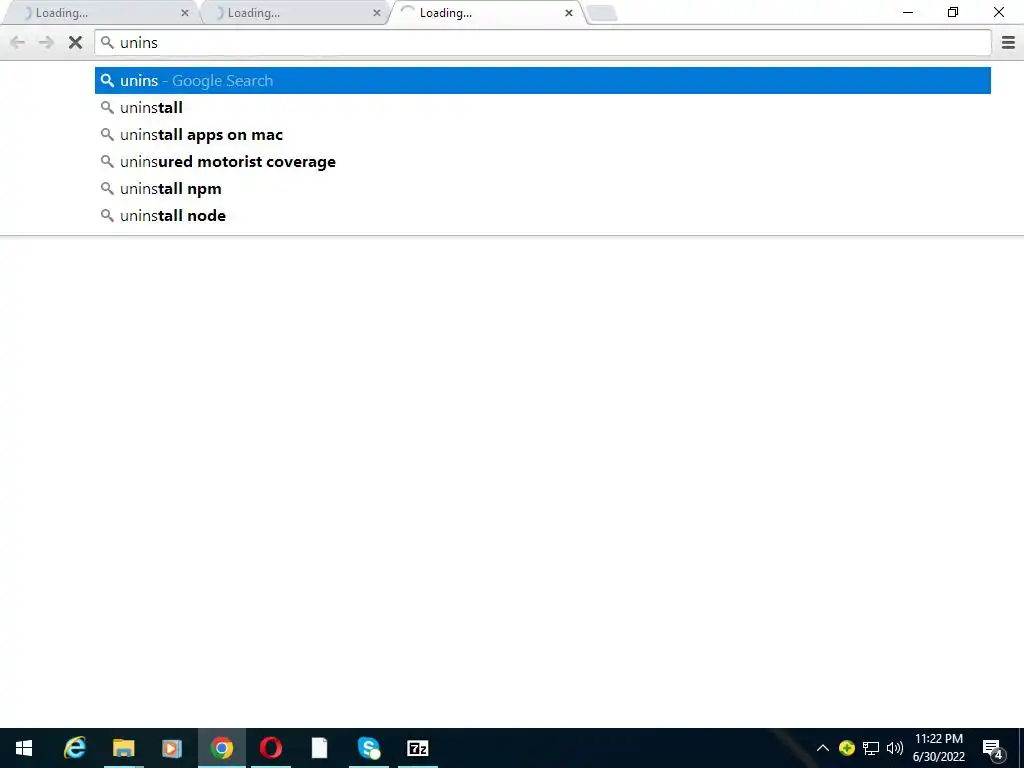Open the Windows Start menu
1024x768 pixels.
point(24,748)
